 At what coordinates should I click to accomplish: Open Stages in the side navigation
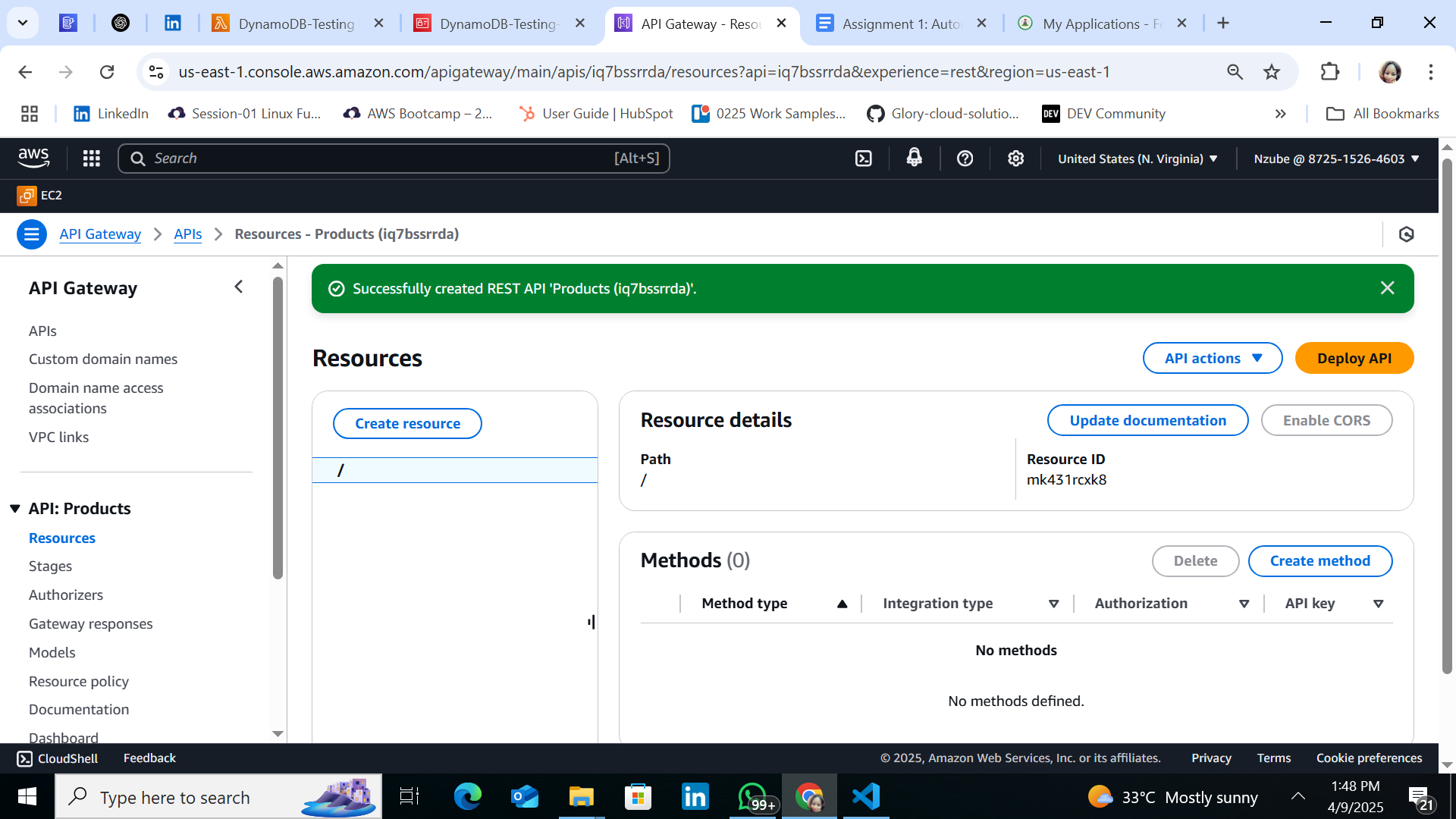50,566
